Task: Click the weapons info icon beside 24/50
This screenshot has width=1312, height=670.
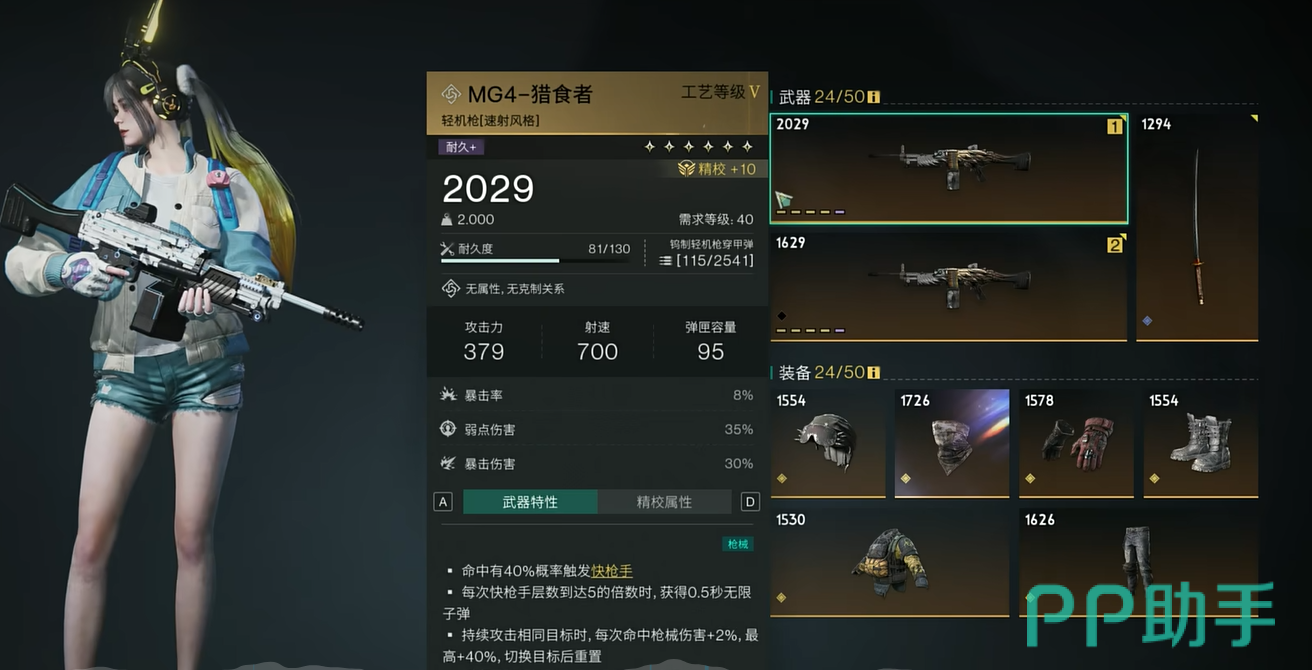Action: [x=873, y=98]
